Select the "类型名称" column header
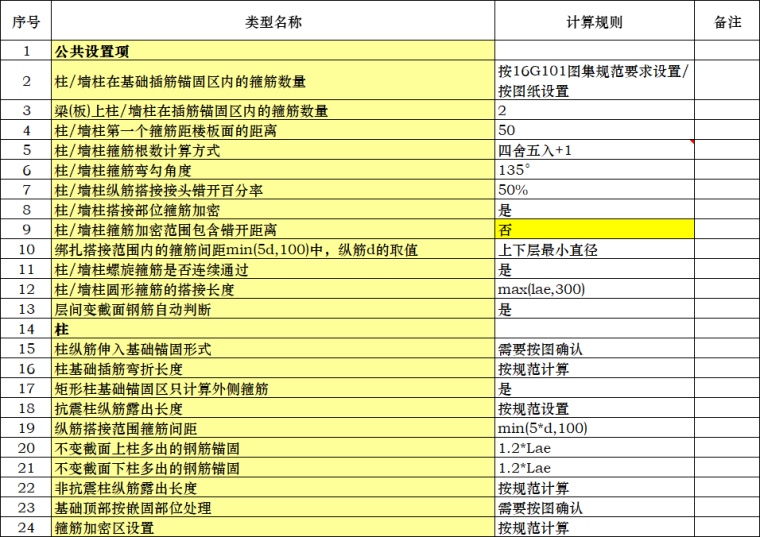 pos(272,21)
